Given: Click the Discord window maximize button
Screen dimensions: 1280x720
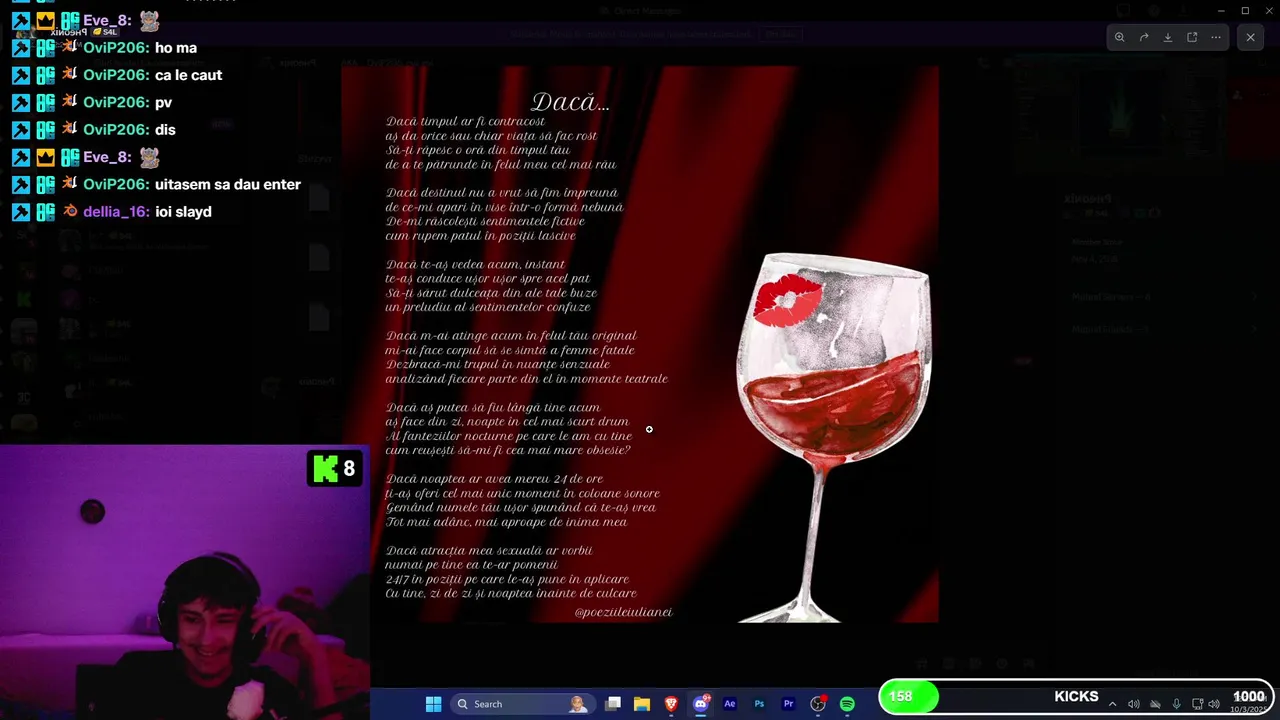Looking at the screenshot, I should 1245,11.
